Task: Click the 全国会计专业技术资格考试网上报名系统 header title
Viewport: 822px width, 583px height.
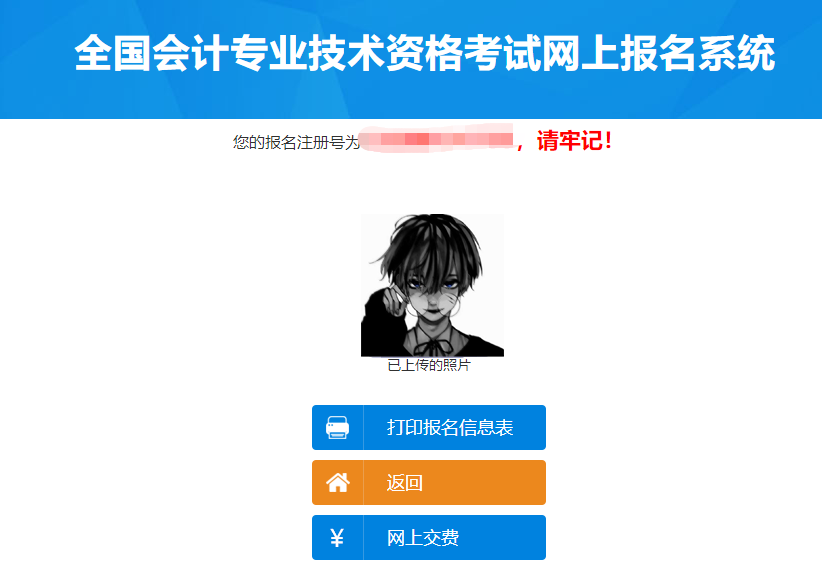Action: 425,53
